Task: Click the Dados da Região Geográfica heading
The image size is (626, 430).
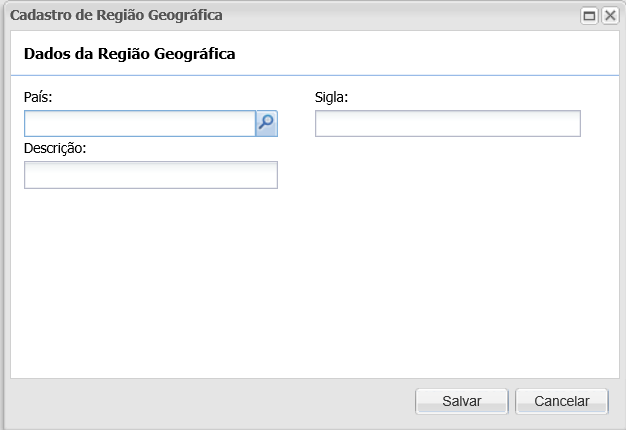Action: [x=129, y=54]
